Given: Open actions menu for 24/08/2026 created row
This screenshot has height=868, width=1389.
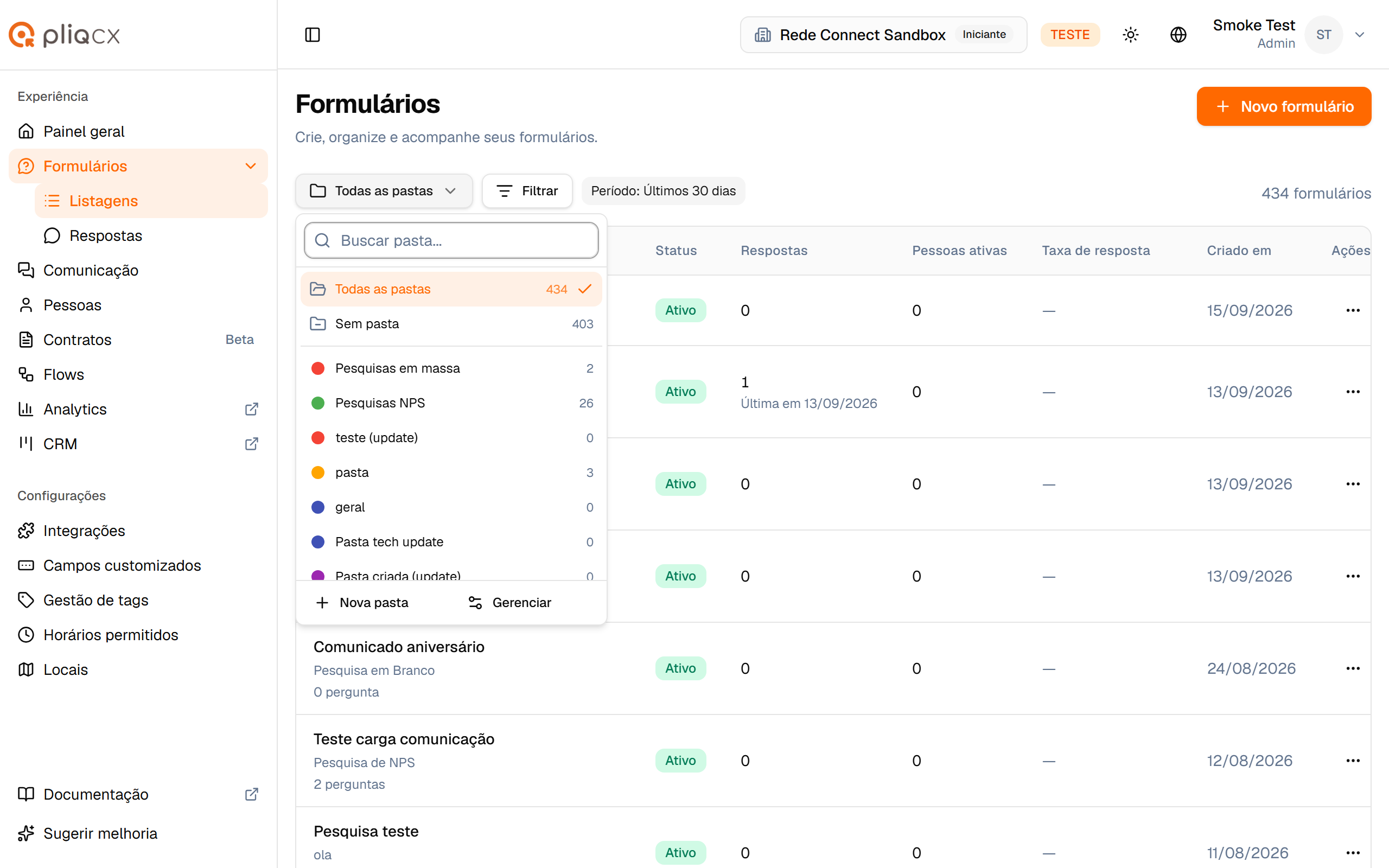Looking at the screenshot, I should coord(1353,668).
